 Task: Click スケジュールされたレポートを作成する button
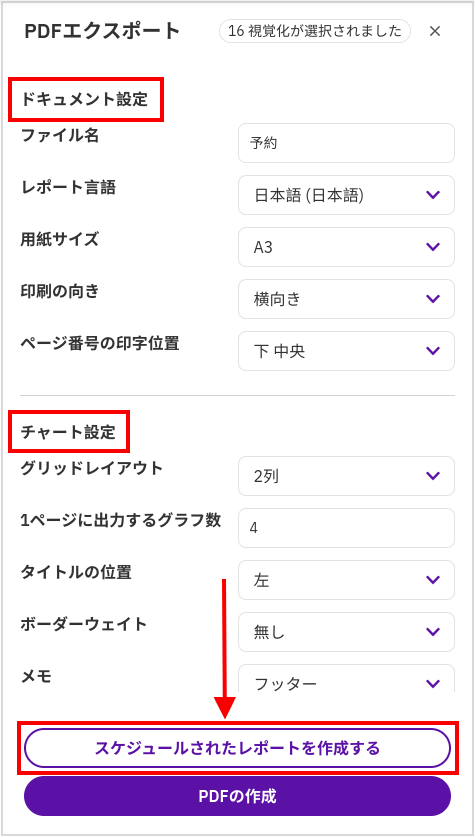coord(238,748)
